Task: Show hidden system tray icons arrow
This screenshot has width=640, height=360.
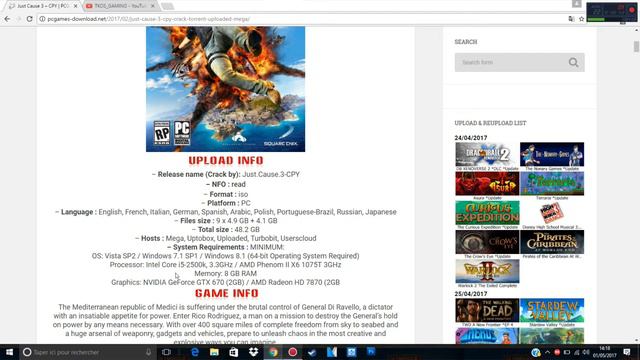Action: pyautogui.click(x=547, y=352)
